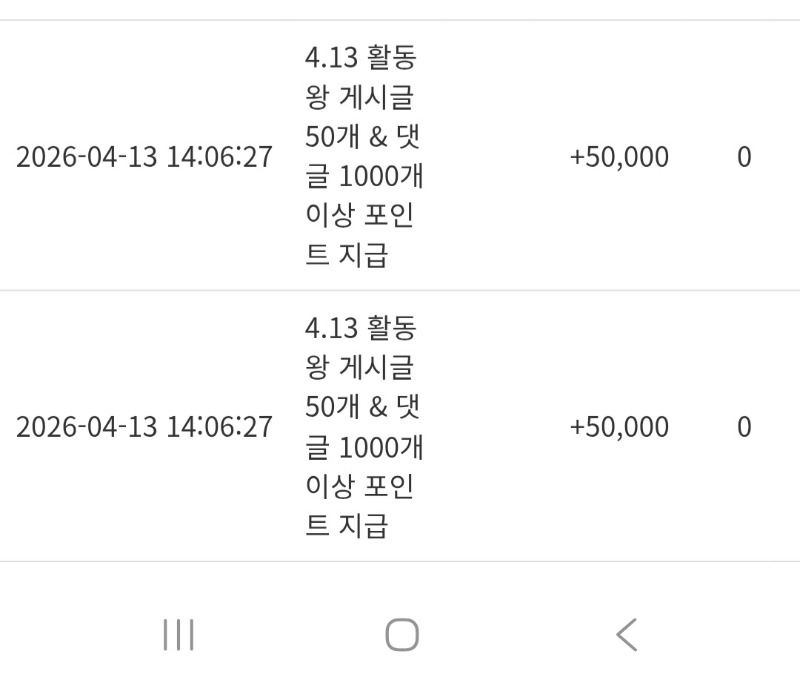
Task: Click the +50,000 amount in the upper row
Action: pyautogui.click(x=619, y=158)
